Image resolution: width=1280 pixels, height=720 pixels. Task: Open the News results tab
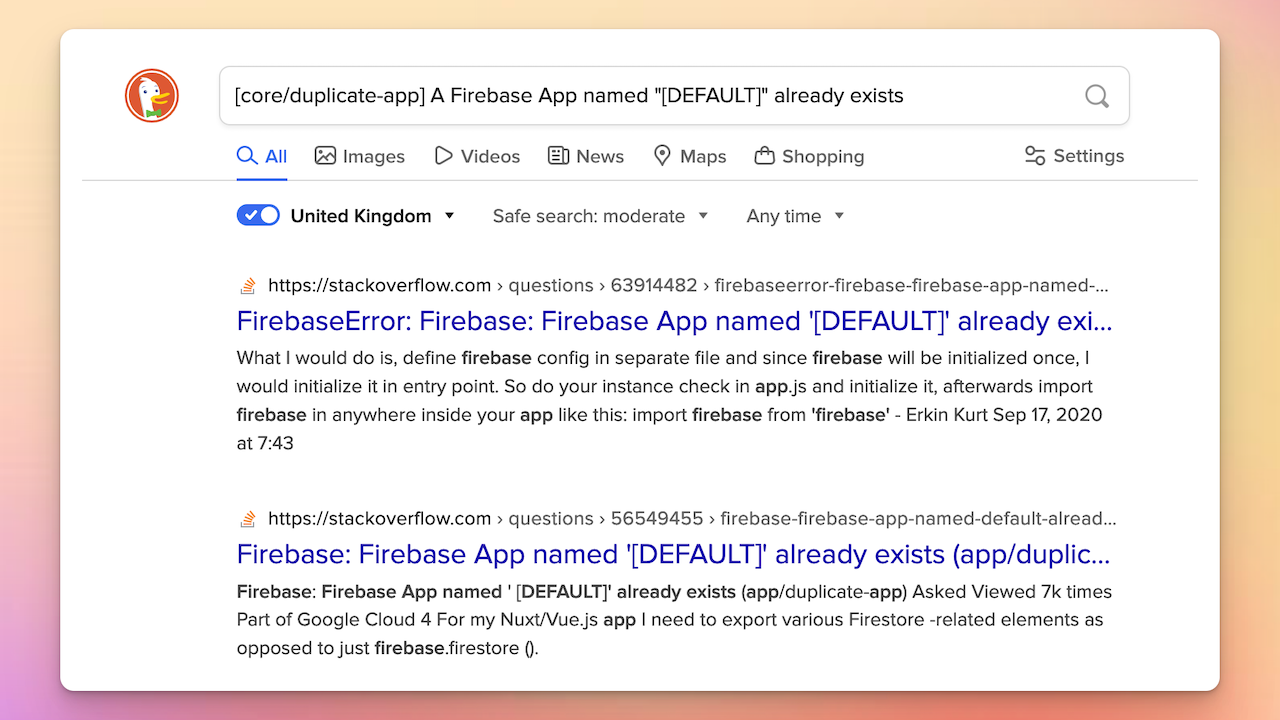click(x=586, y=156)
